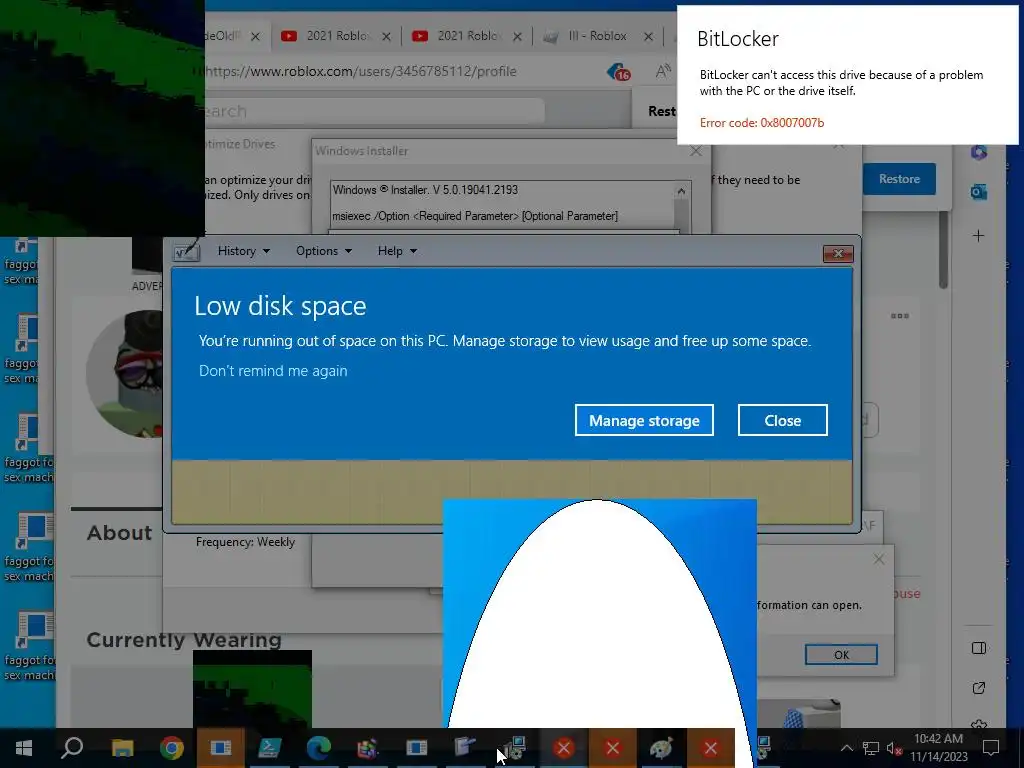The width and height of the screenshot is (1024, 768).
Task: Open network status tray icon
Action: 871,748
